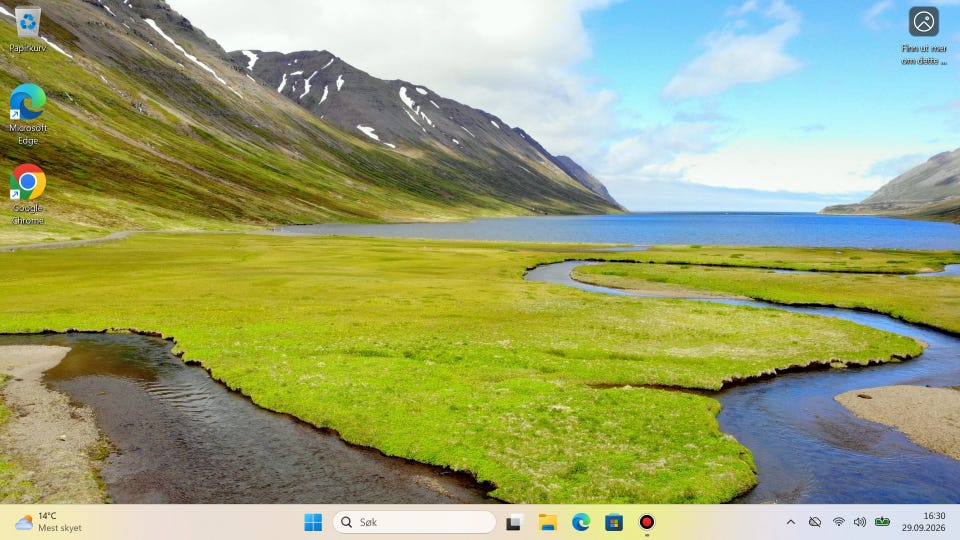The image size is (960, 540).
Task: Launch File Explorer from the taskbar
Action: pyautogui.click(x=547, y=522)
